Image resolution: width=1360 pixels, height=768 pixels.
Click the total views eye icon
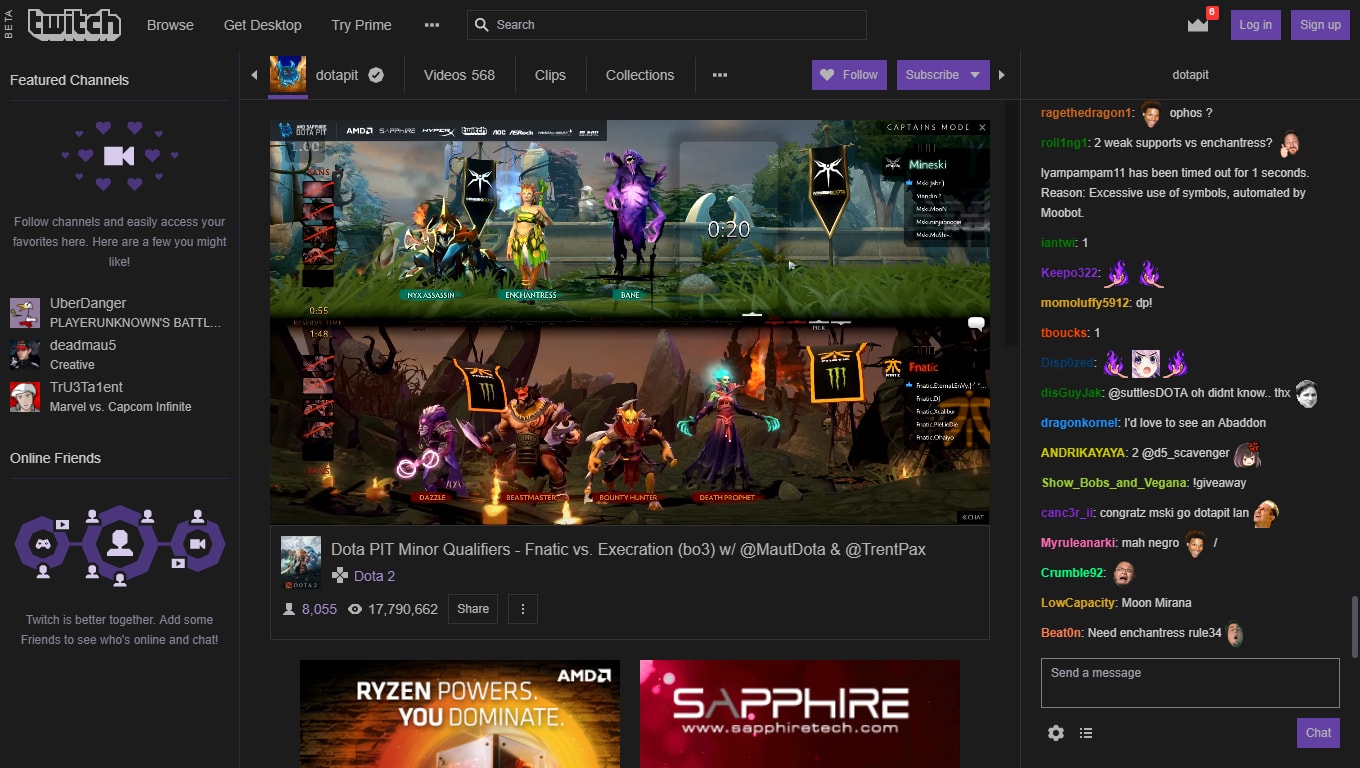point(355,609)
